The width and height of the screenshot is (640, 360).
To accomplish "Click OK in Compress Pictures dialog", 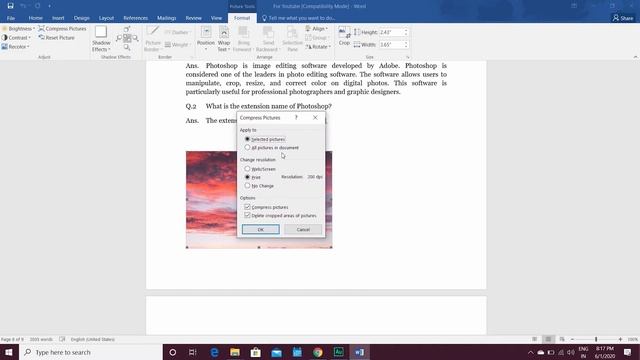I will 261,229.
